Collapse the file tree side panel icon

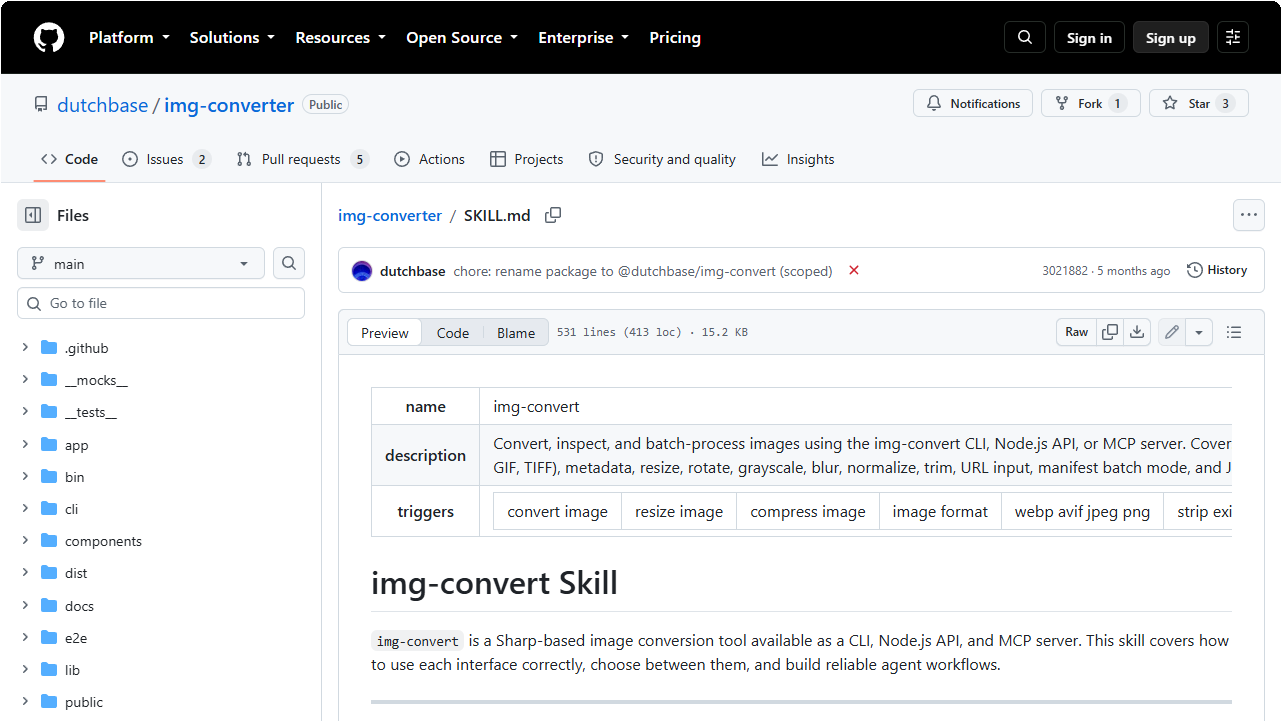pos(33,215)
